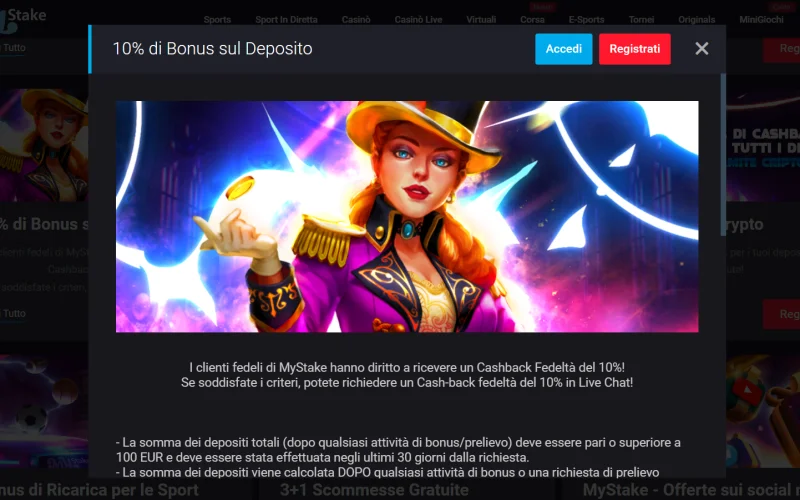Go to the Casinò section
800x500 pixels.
(x=356, y=19)
